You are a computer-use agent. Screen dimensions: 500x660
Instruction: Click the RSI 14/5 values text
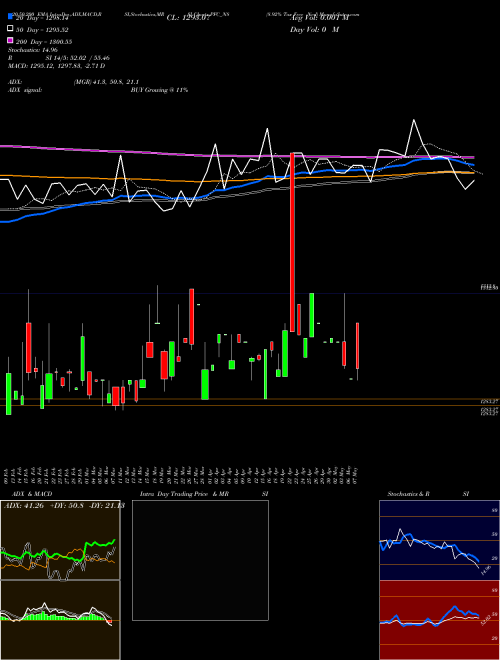click(78, 58)
